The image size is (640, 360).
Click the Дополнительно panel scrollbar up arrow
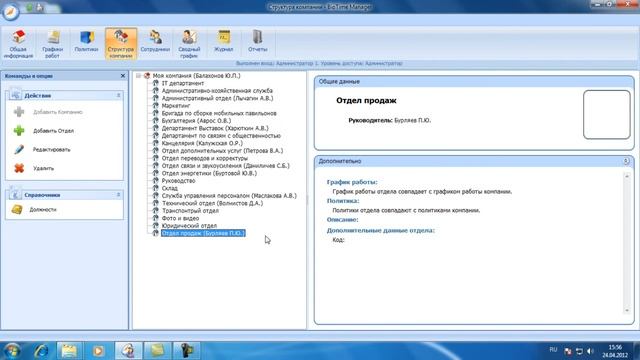(x=627, y=176)
